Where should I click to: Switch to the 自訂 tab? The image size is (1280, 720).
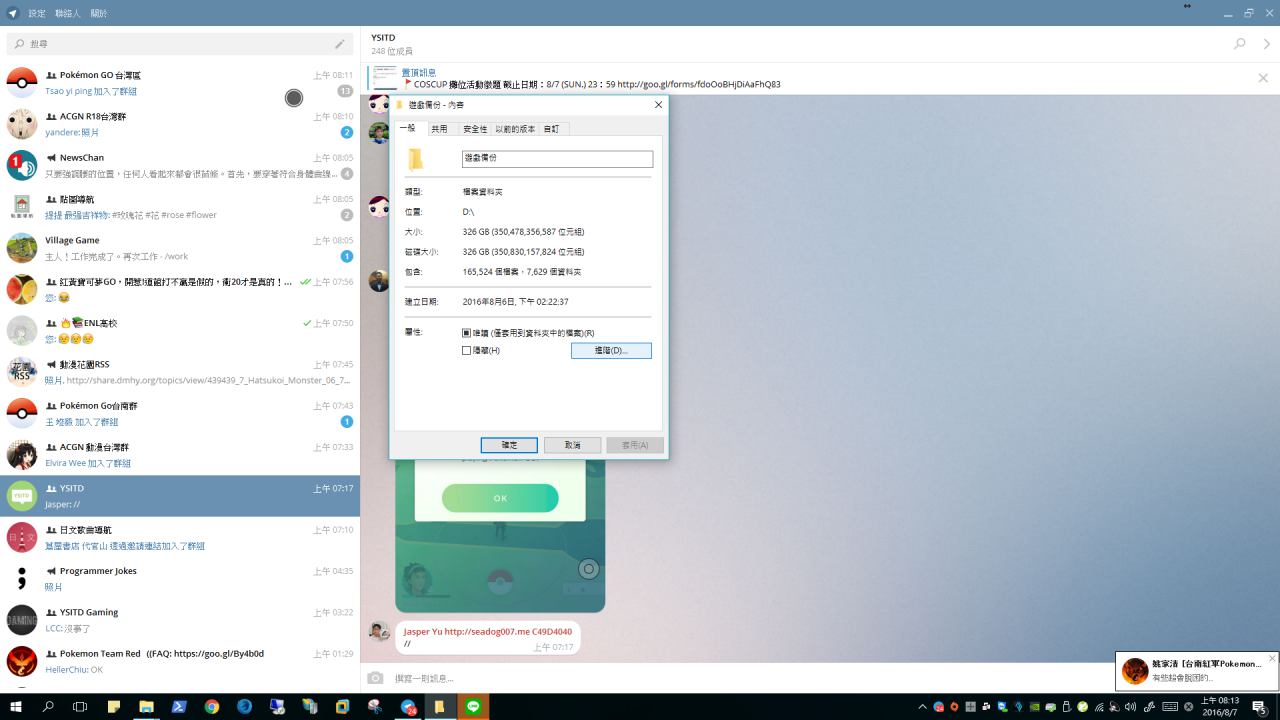click(552, 129)
